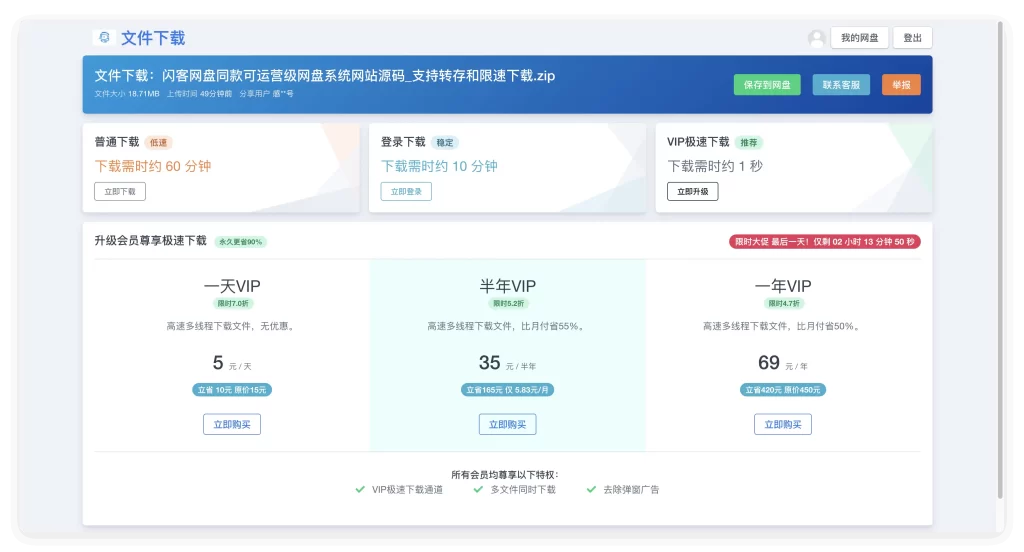Report the file using 举报 button
Viewport: 1024px width, 552px height.
tap(901, 85)
